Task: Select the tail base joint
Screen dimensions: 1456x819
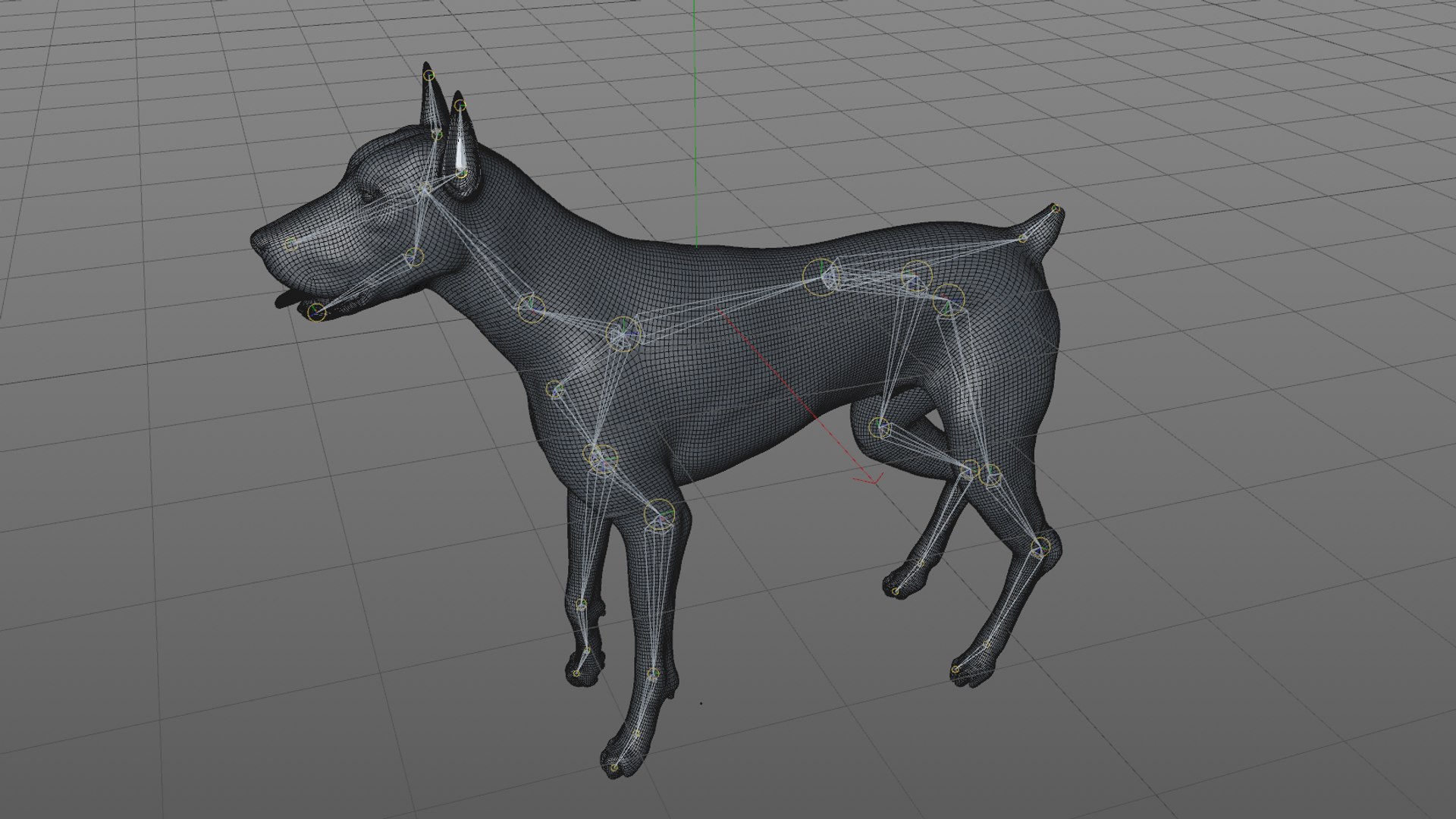Action: pyautogui.click(x=1022, y=238)
